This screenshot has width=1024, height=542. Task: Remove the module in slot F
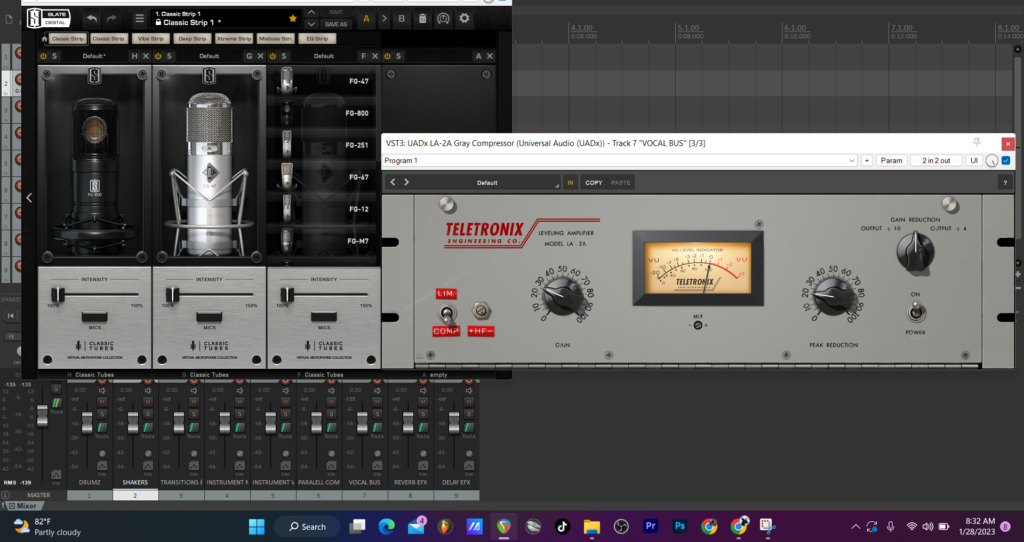pyautogui.click(x=375, y=56)
